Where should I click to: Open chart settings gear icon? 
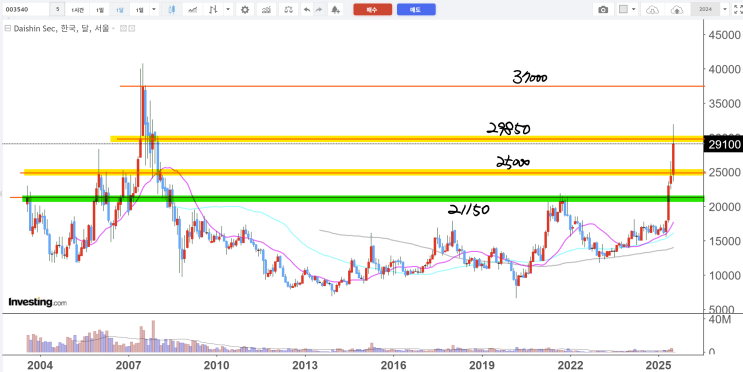point(245,9)
